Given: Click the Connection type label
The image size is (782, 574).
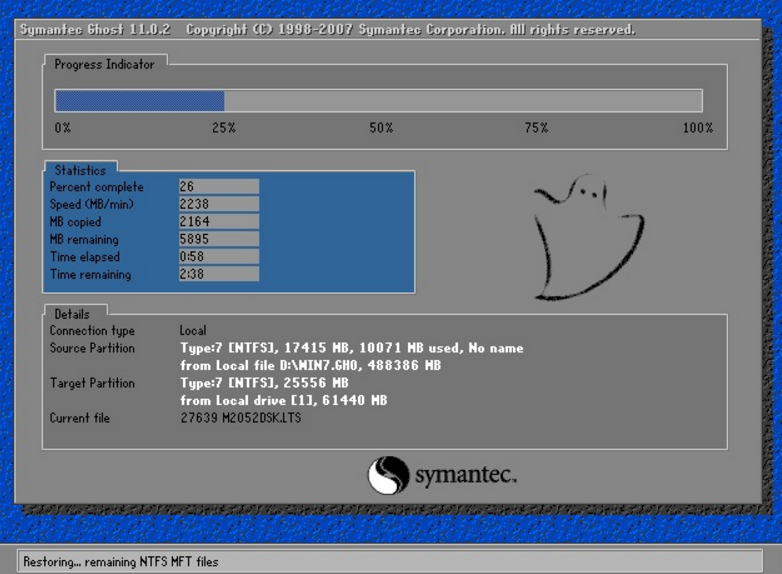Looking at the screenshot, I should (x=92, y=331).
